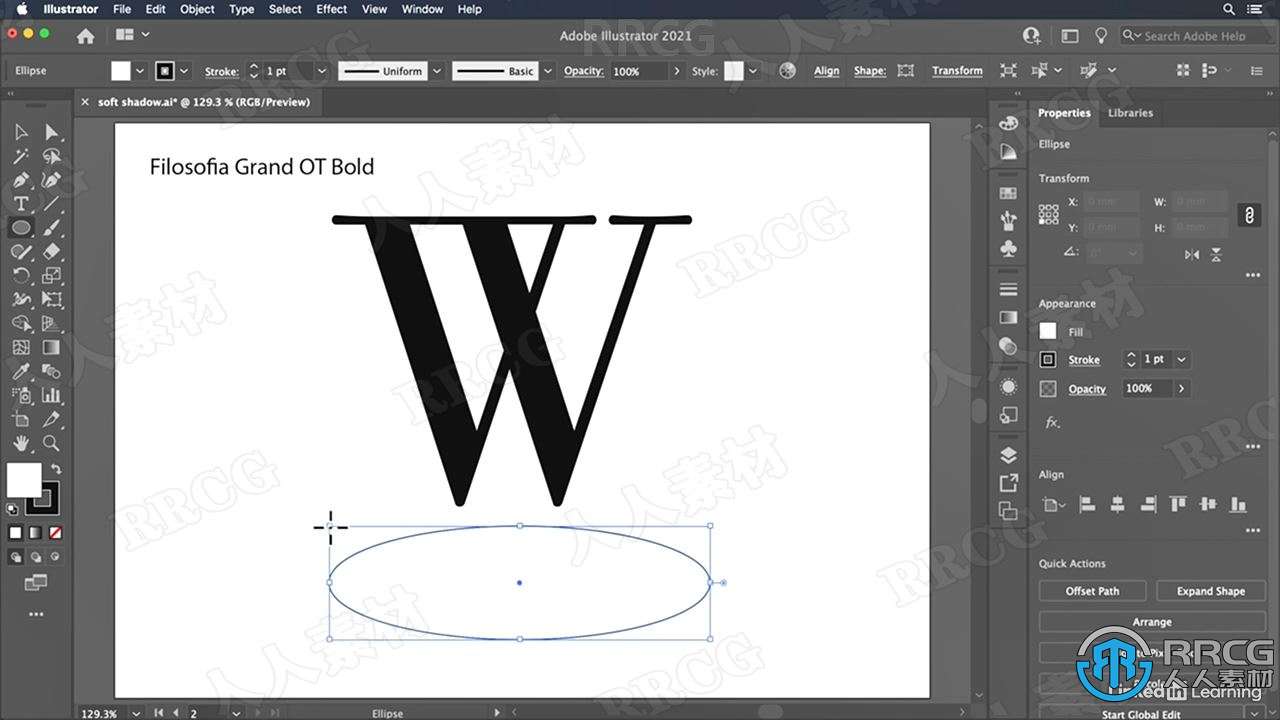Click the Arrange button
Image resolution: width=1280 pixels, height=720 pixels.
point(1152,622)
